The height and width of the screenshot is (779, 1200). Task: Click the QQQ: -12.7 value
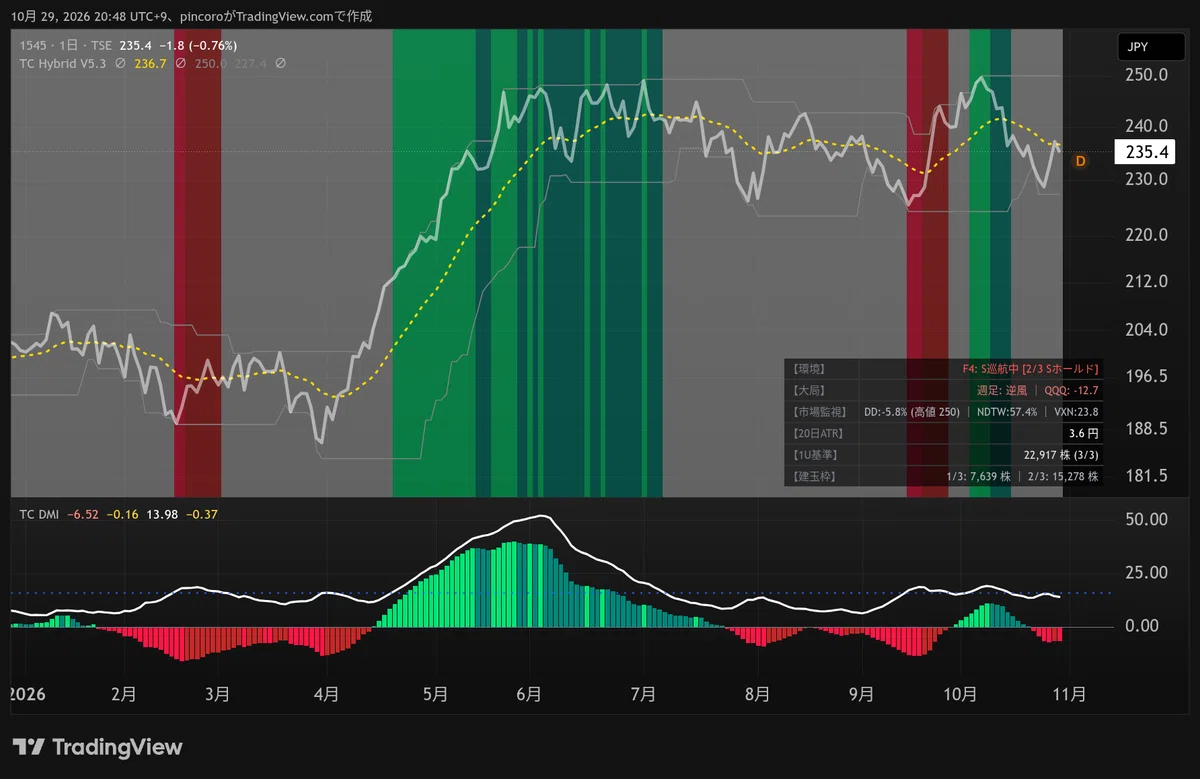point(1071,390)
